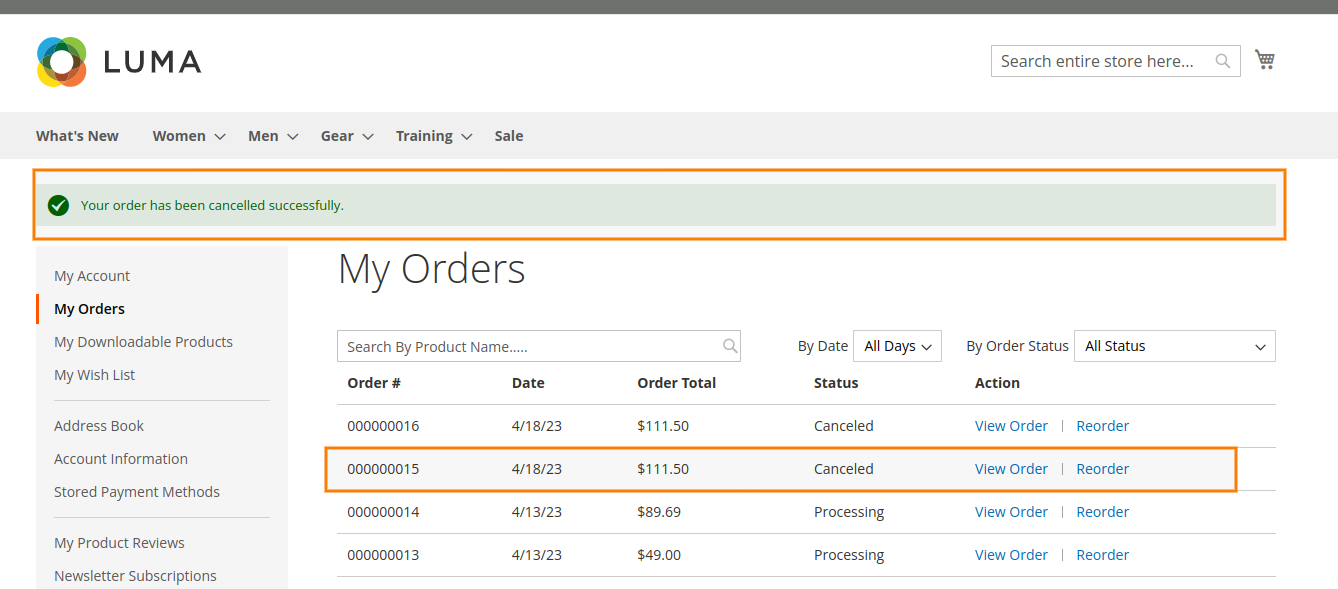This screenshot has width=1338, height=589.
Task: View Order for order 000000016
Action: (1011, 426)
